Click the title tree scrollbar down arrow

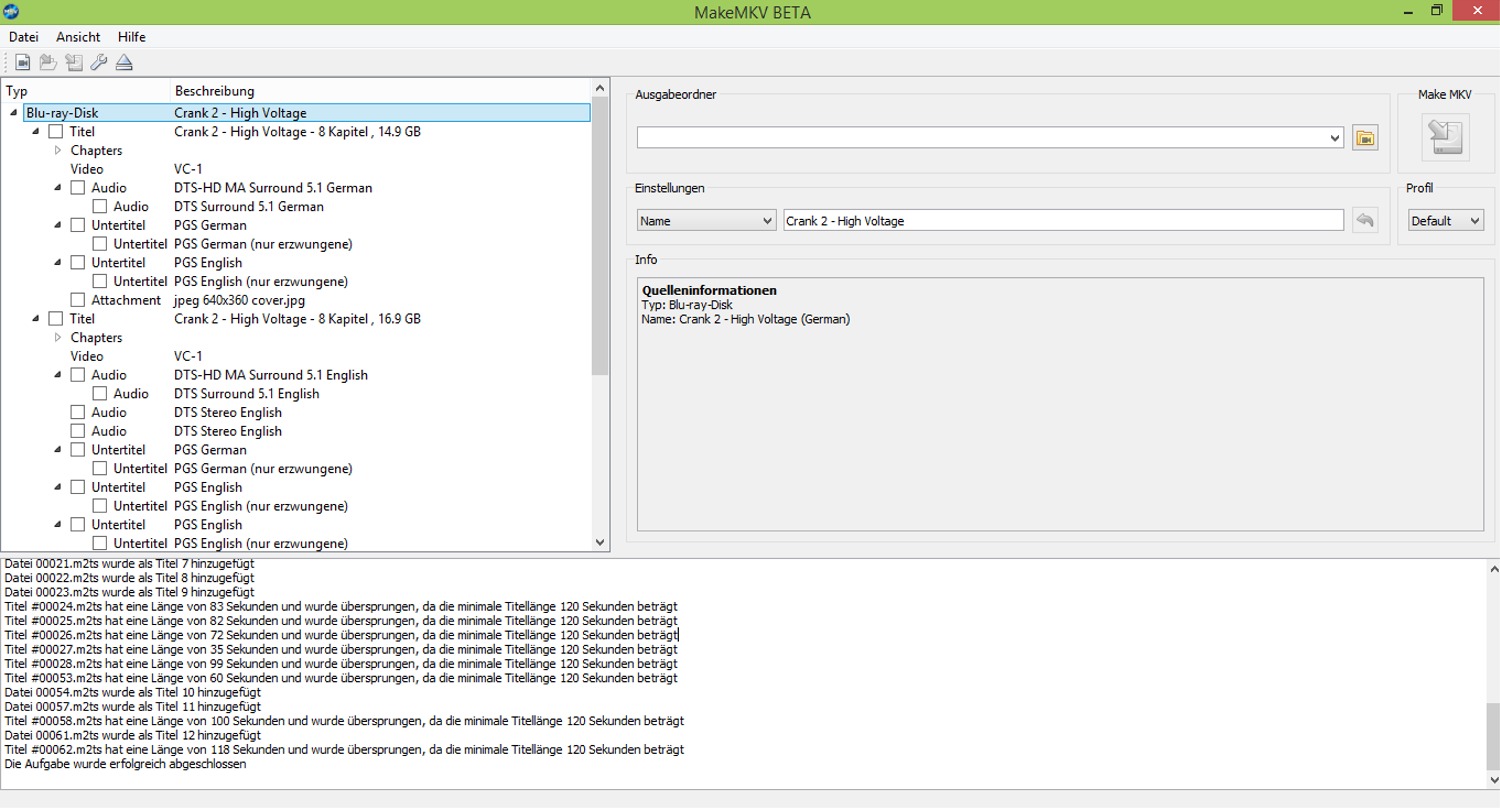click(x=600, y=542)
